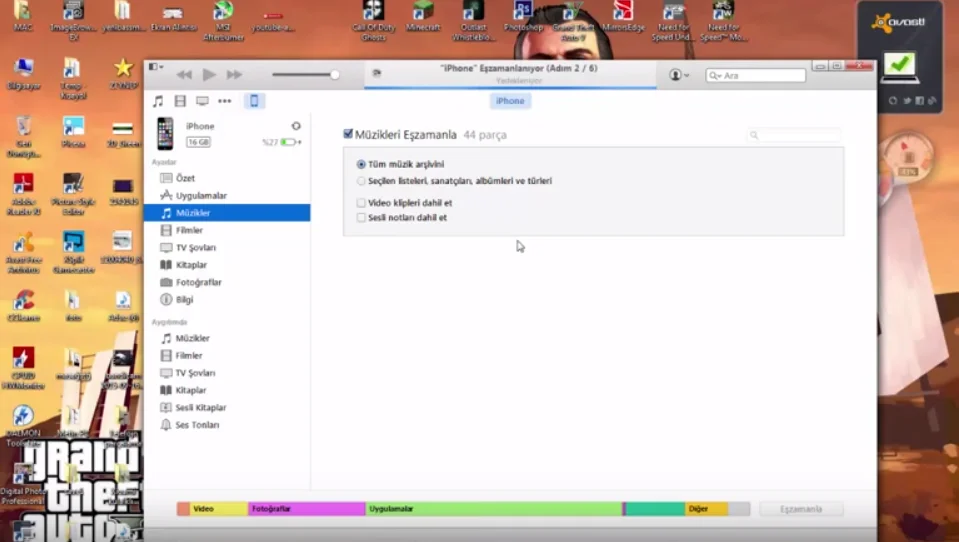Click the 16 GB capacity label
The height and width of the screenshot is (542, 959).
198,142
